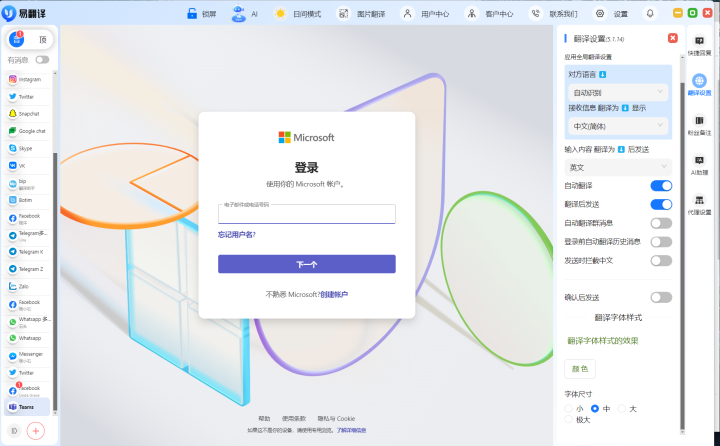Screen dimensions: 720x446
Task: Open the Botim account in the sidebar
Action: point(28,200)
